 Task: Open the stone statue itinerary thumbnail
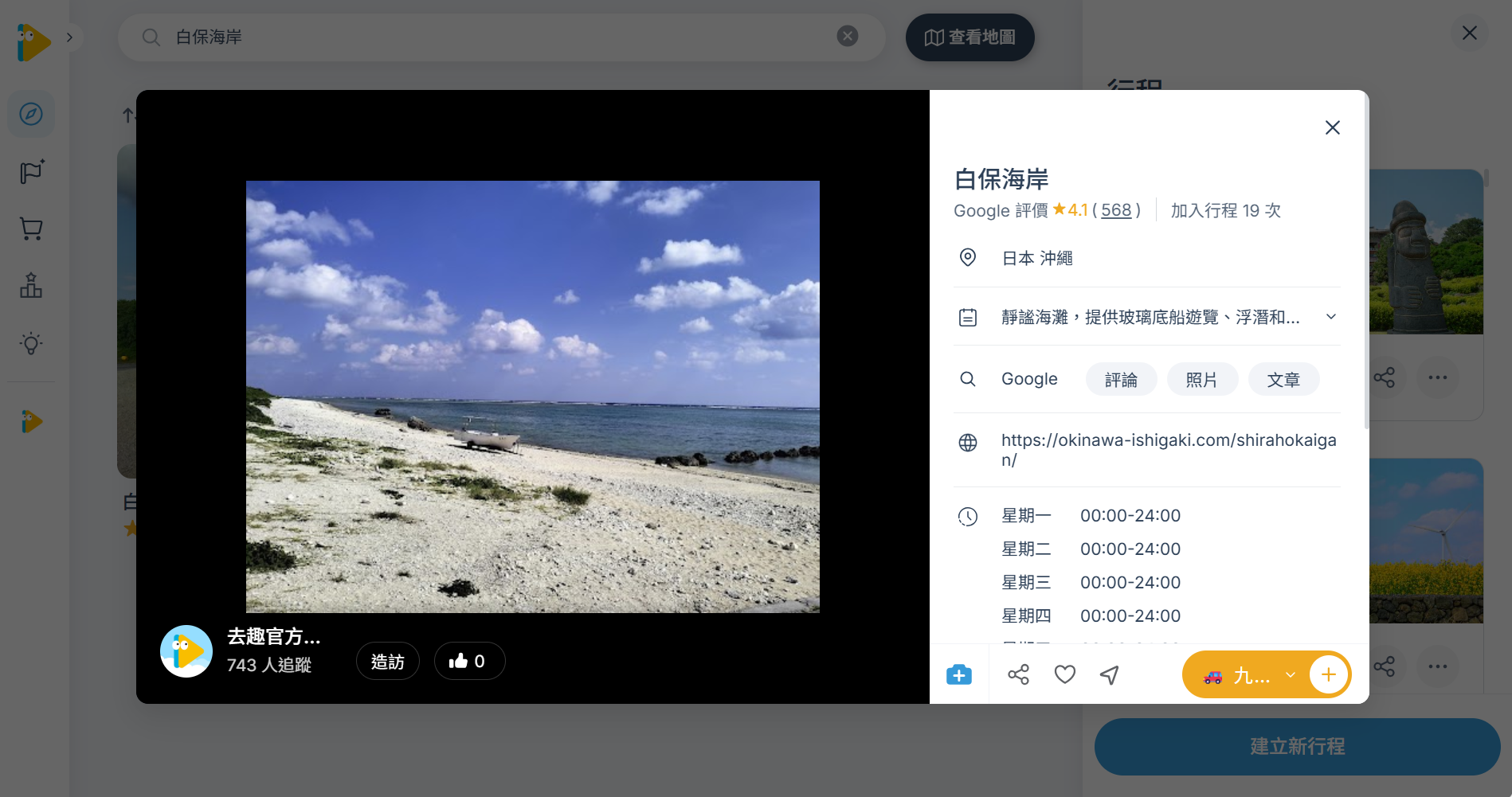(x=1426, y=252)
